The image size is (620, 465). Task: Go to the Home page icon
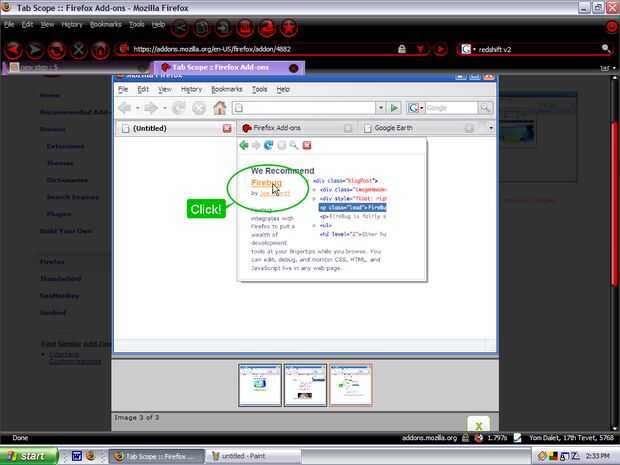(100, 50)
